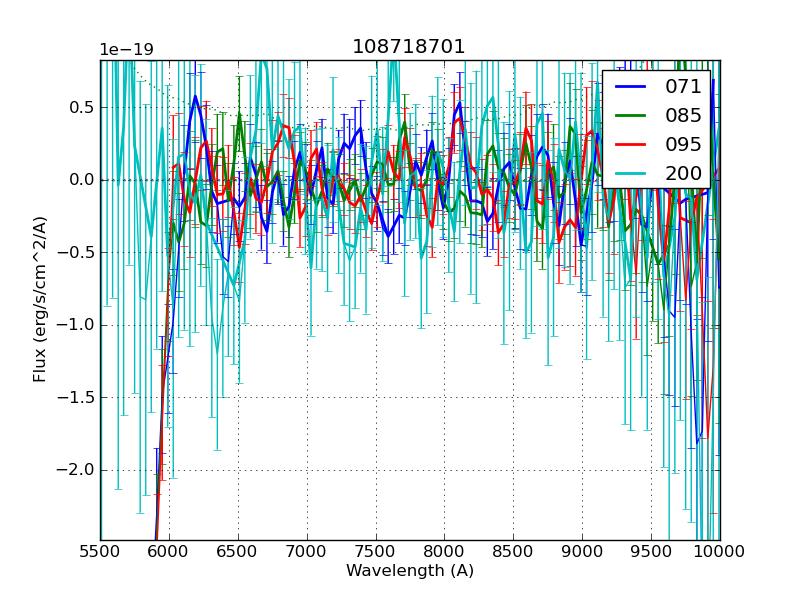Select the 071 legend label

point(684,87)
